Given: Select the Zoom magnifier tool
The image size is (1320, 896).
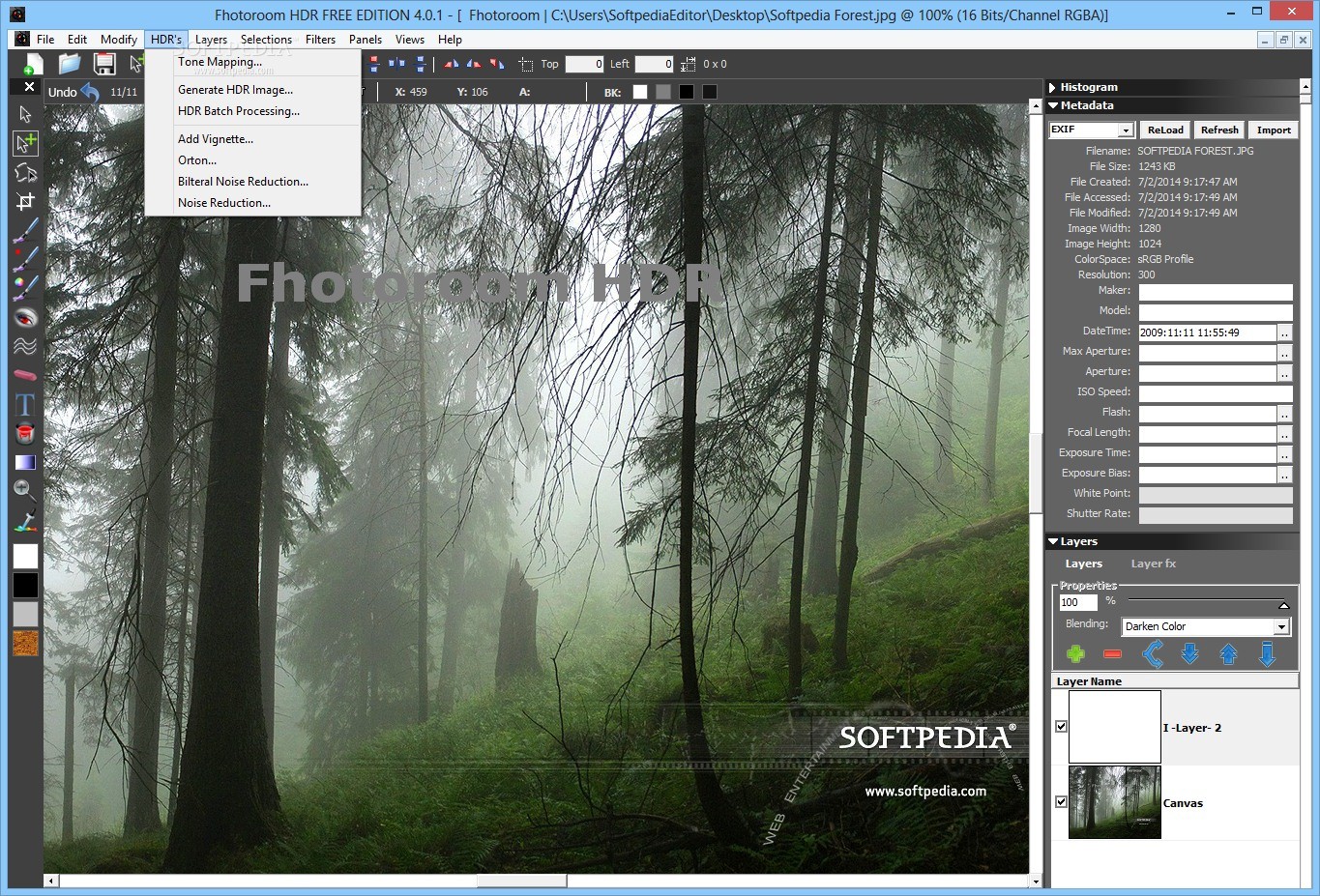Looking at the screenshot, I should click(x=25, y=491).
